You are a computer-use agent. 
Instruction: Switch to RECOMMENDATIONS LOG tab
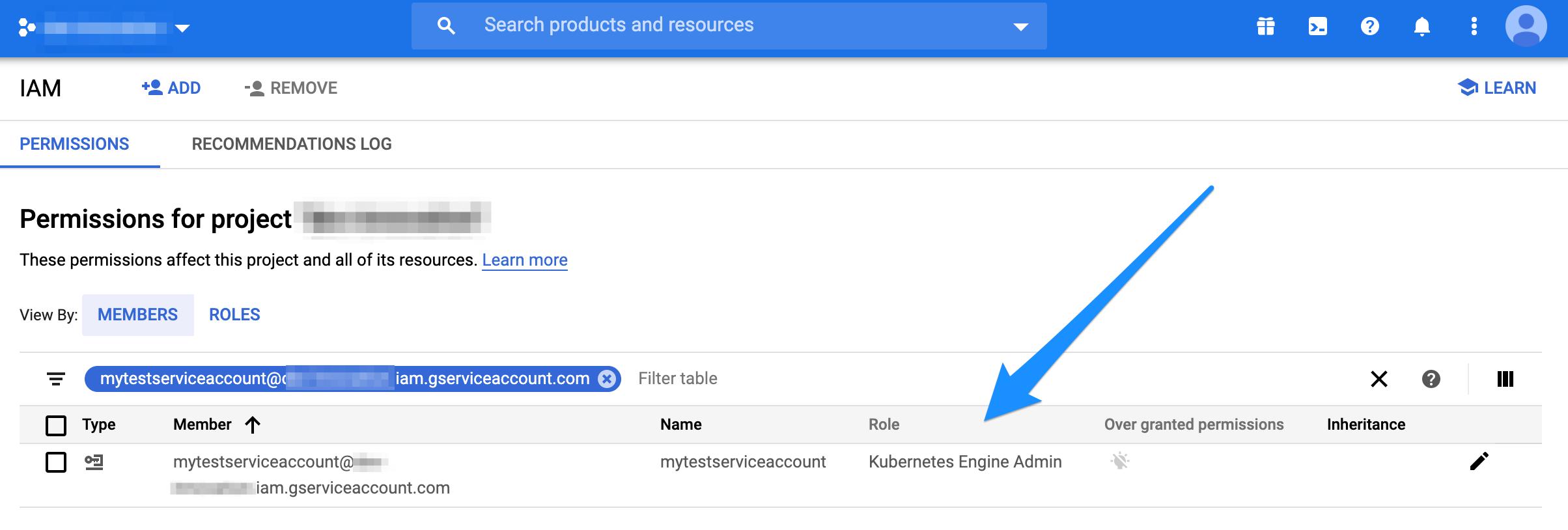tap(292, 144)
